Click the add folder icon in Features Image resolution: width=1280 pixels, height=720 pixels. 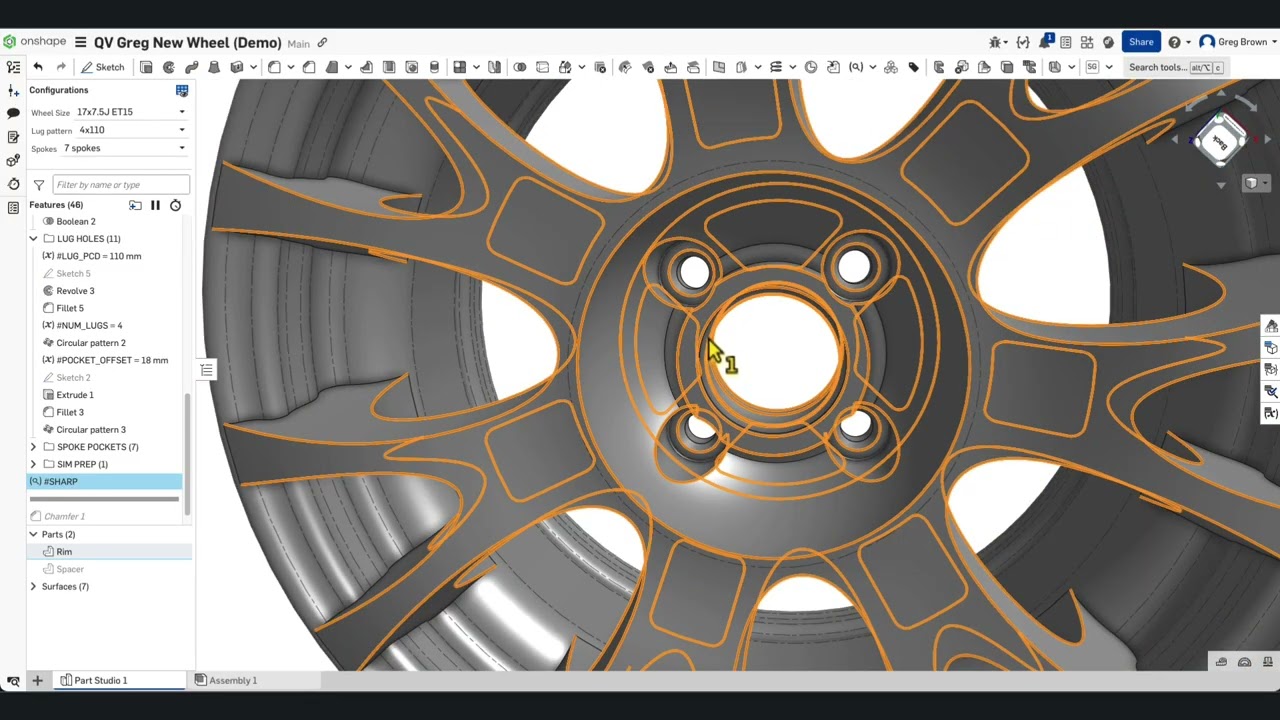point(135,205)
